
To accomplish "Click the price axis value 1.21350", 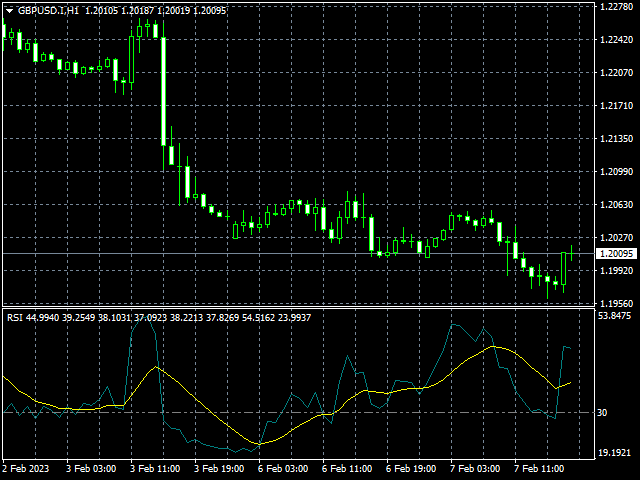I will click(x=616, y=139).
